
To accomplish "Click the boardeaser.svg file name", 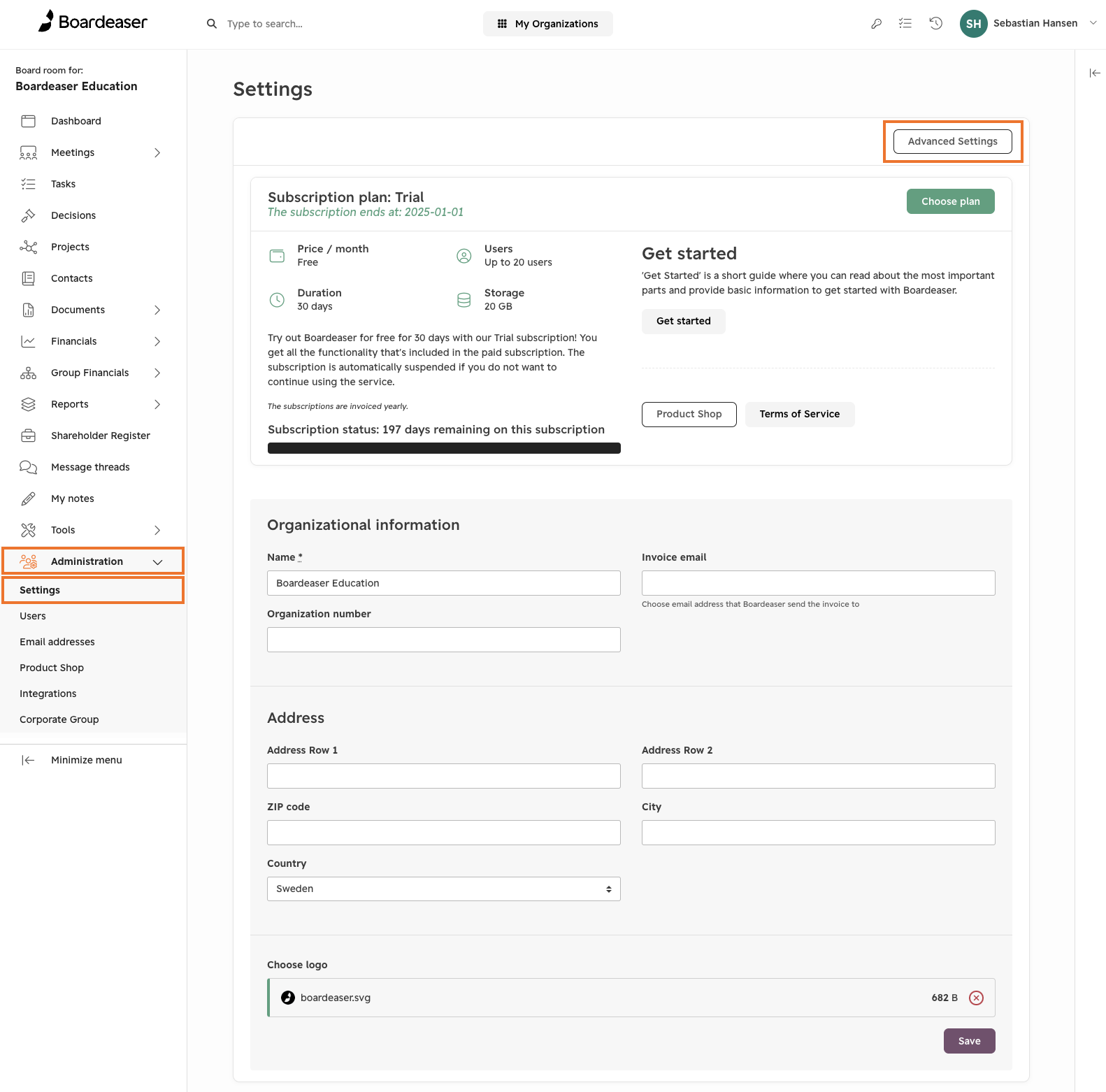I will 336,998.
